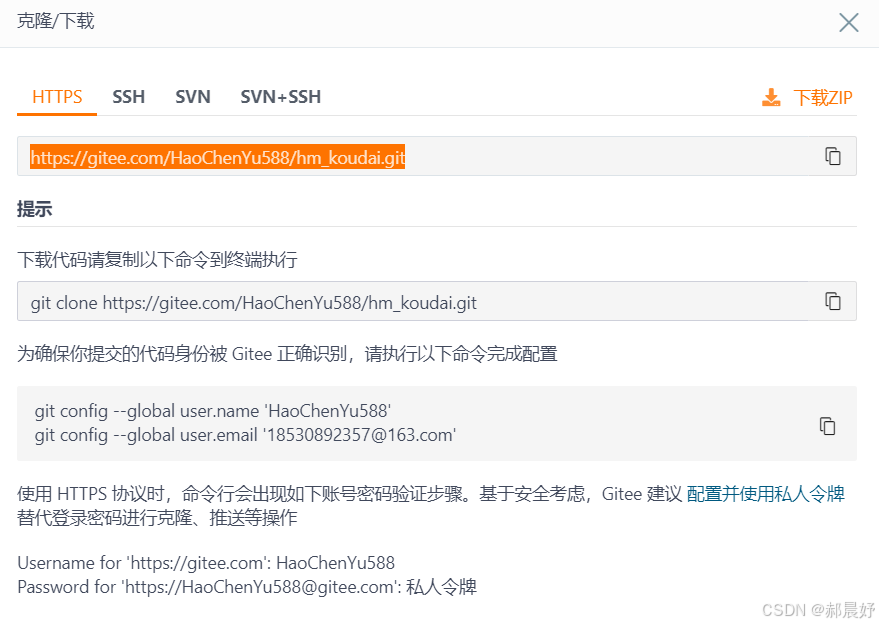The width and height of the screenshot is (879, 625).
Task: Copy the git config commands
Action: coord(827,426)
